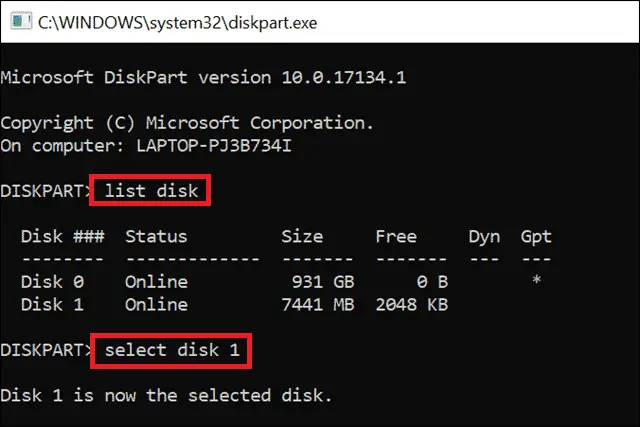Click the 'Gpt' column header
Viewport: 640px width, 427px height.
click(x=536, y=237)
